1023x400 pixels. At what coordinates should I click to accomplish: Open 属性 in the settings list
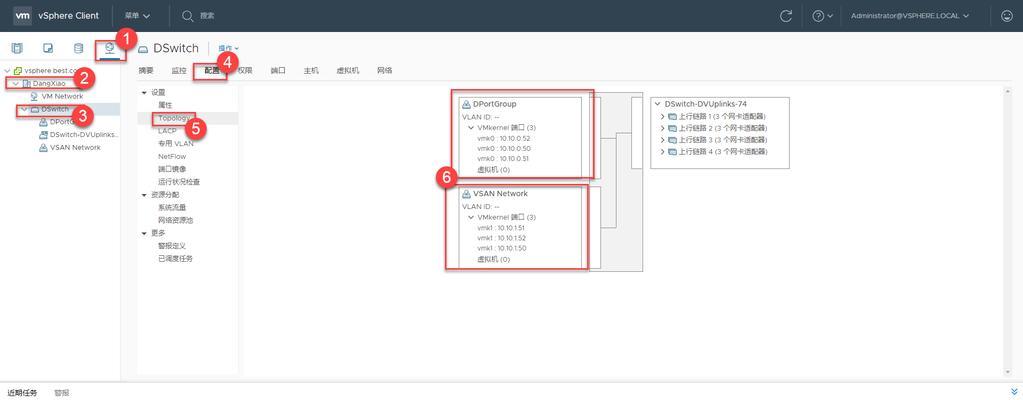click(165, 105)
